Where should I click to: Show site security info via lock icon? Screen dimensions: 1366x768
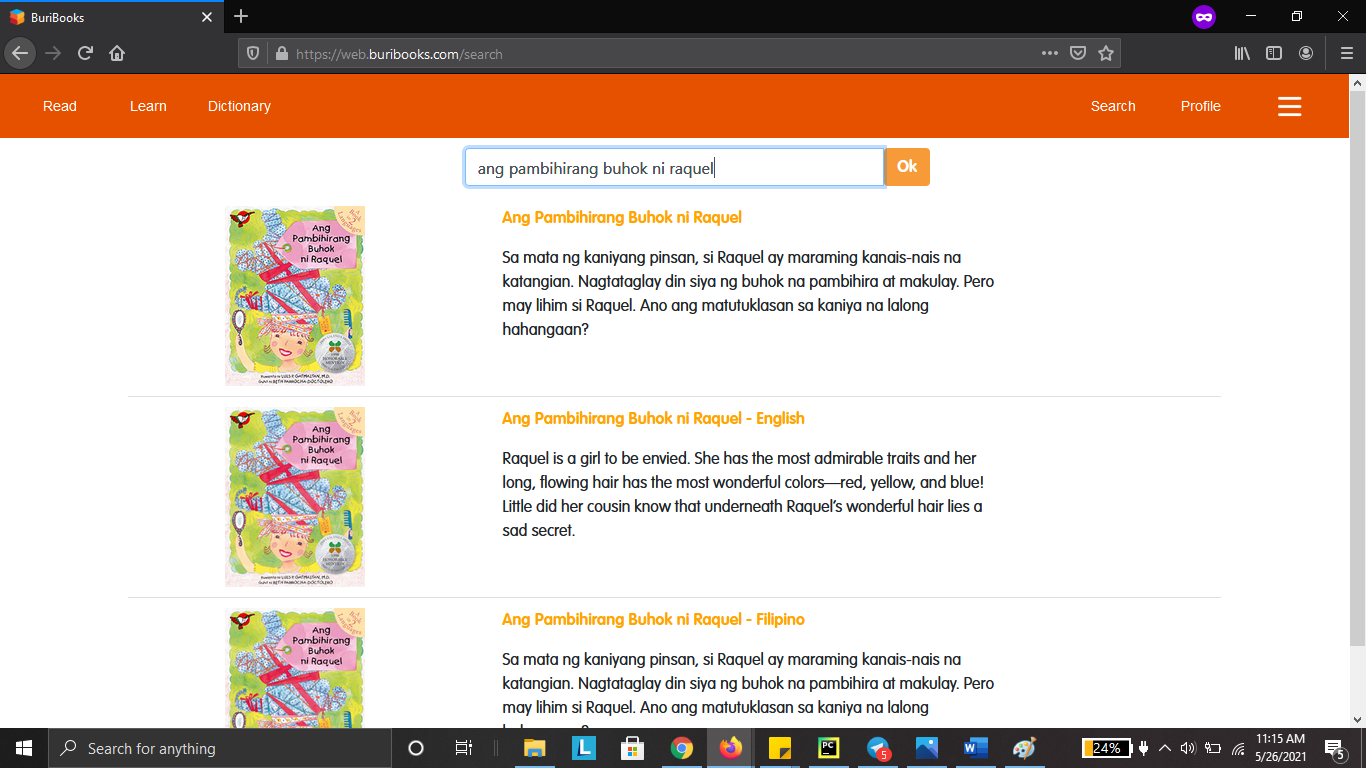(x=281, y=54)
